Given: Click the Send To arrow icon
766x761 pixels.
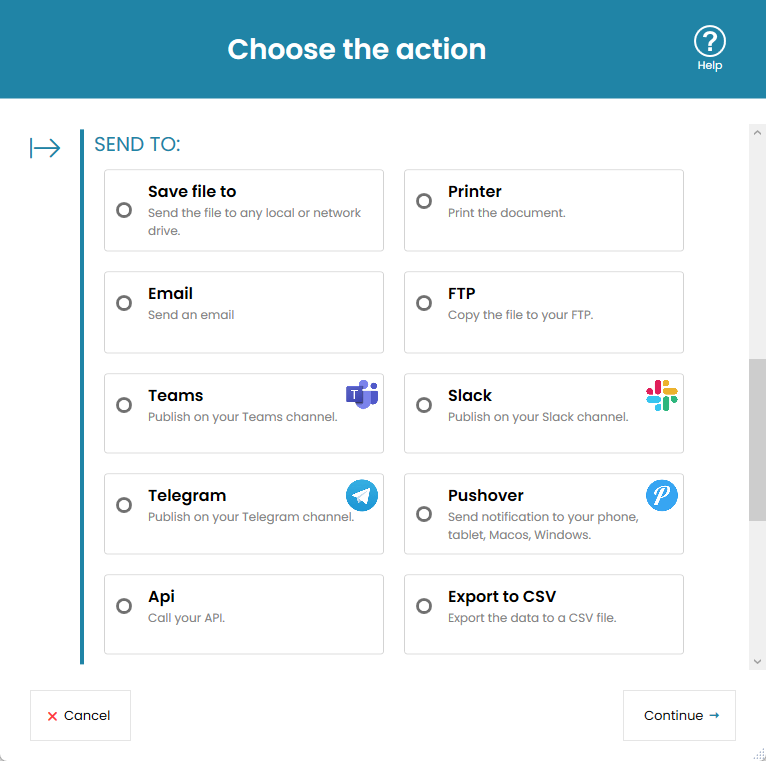Looking at the screenshot, I should tap(45, 148).
